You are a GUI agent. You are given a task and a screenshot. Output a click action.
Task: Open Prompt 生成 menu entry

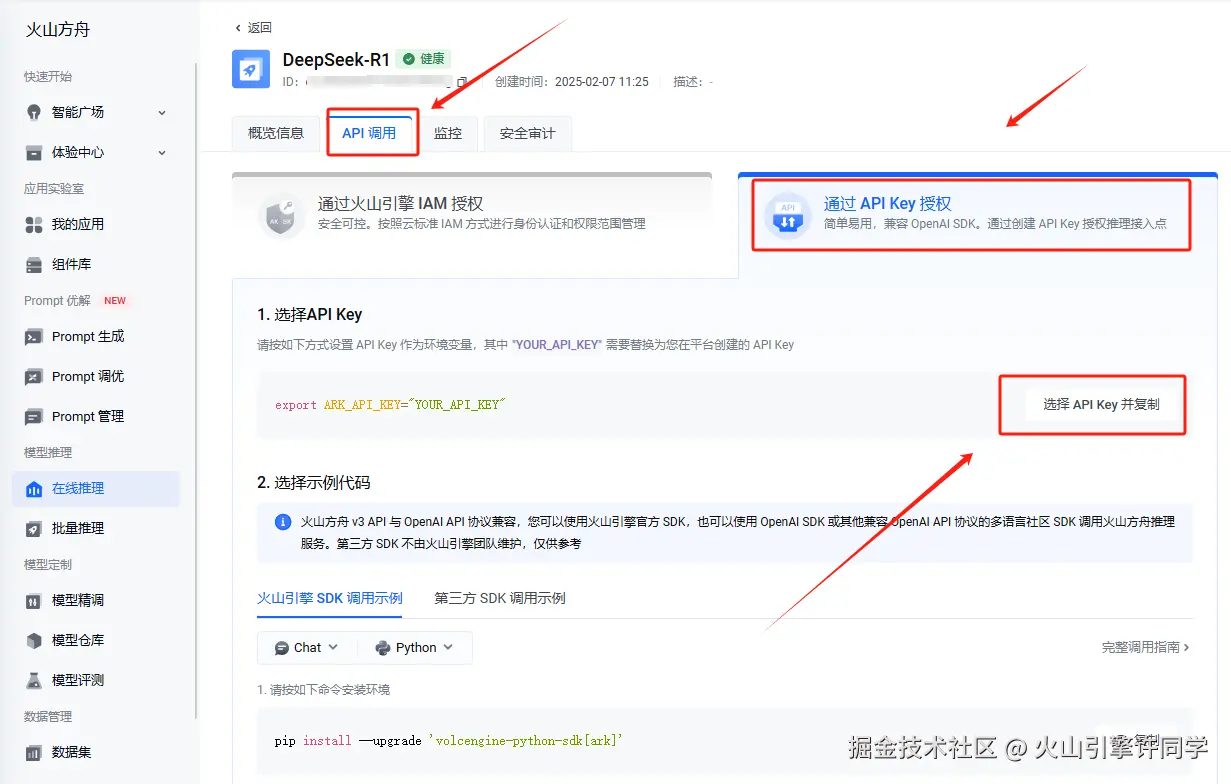click(96, 336)
